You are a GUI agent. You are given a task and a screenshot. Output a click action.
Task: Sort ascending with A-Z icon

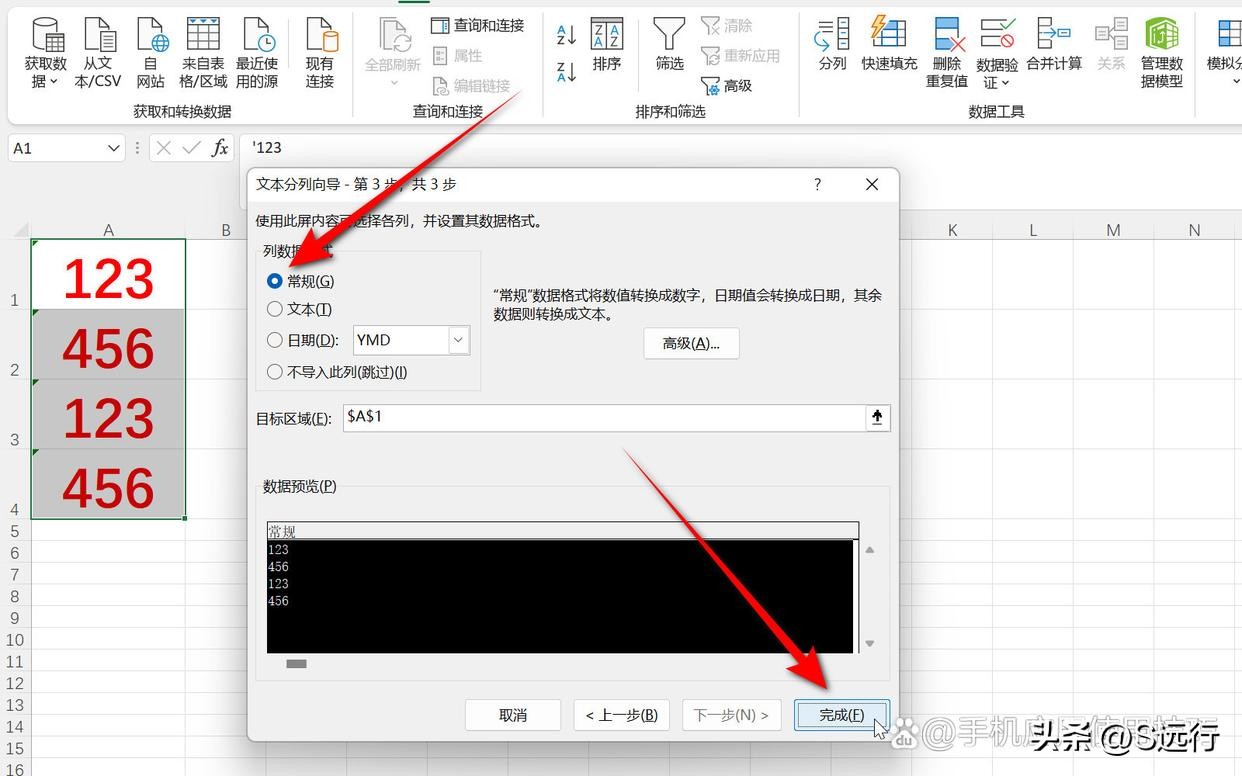(566, 35)
